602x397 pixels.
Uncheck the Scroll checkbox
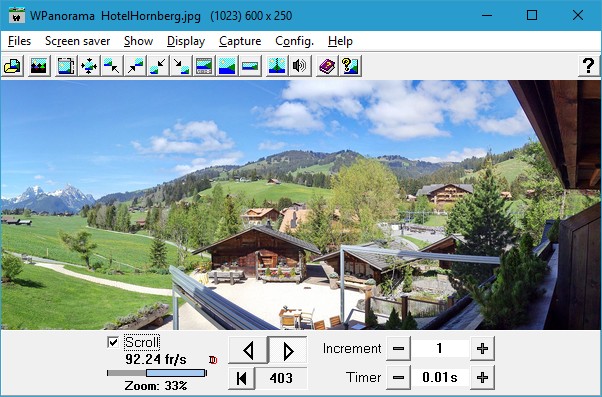113,342
